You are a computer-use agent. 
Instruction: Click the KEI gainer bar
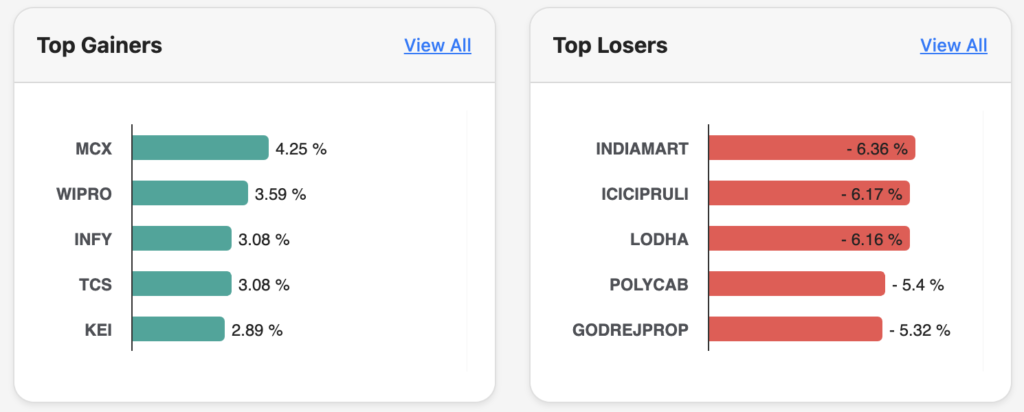pos(178,329)
